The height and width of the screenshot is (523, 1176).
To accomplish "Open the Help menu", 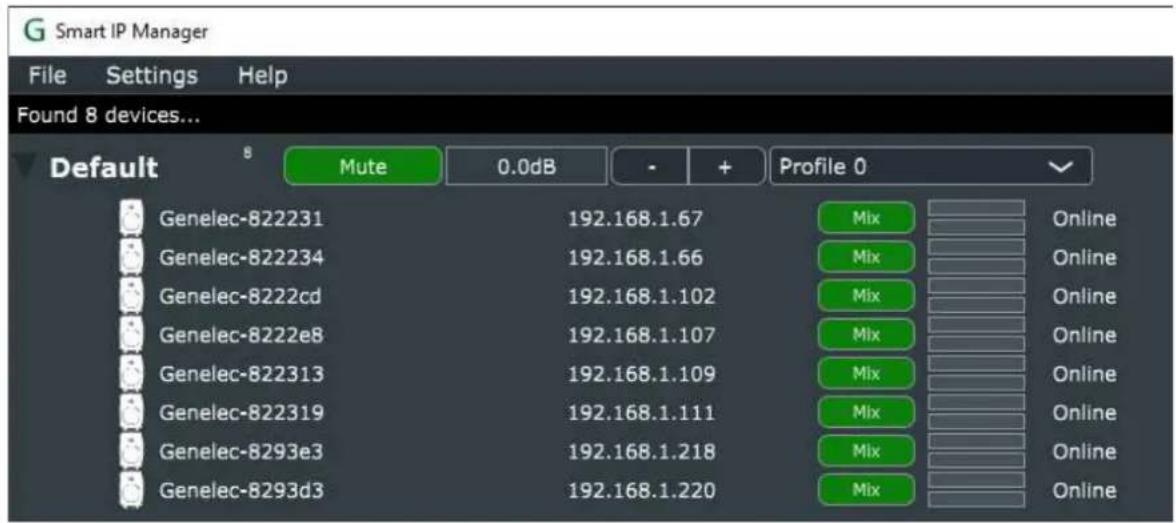I will 262,76.
